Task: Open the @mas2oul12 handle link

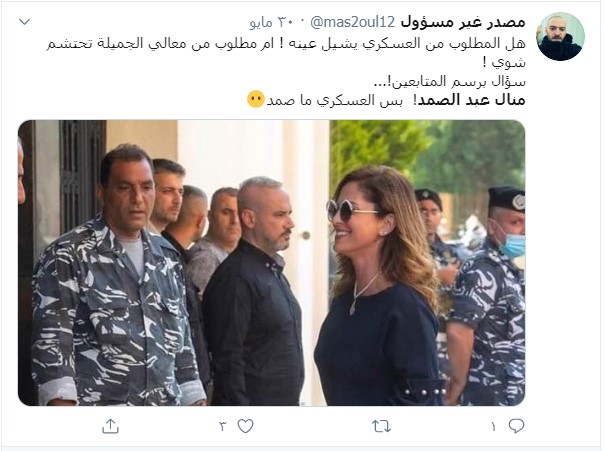Action: tap(352, 22)
